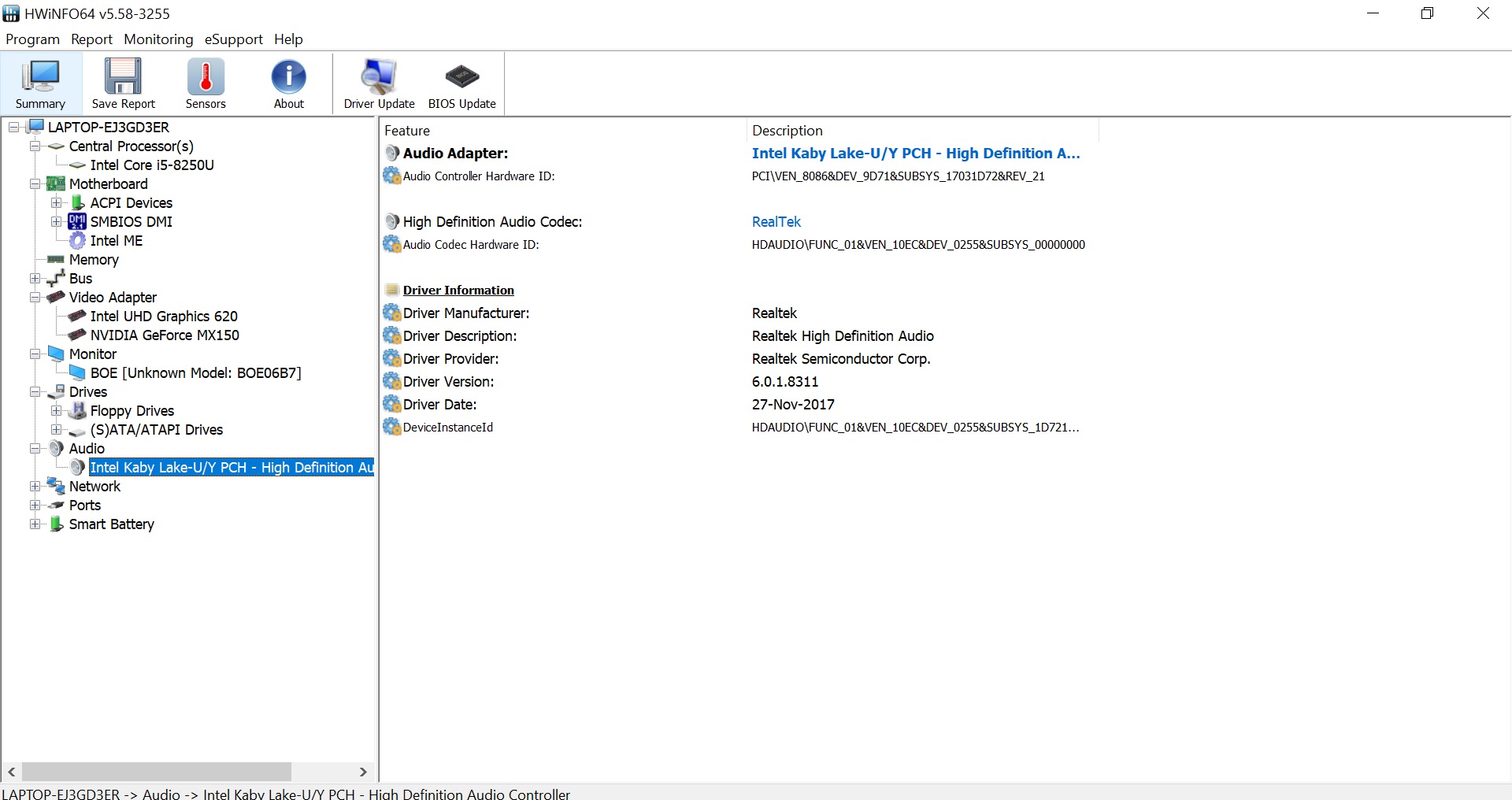
Task: Click the Central Processor(s) chip icon
Action: (56, 146)
